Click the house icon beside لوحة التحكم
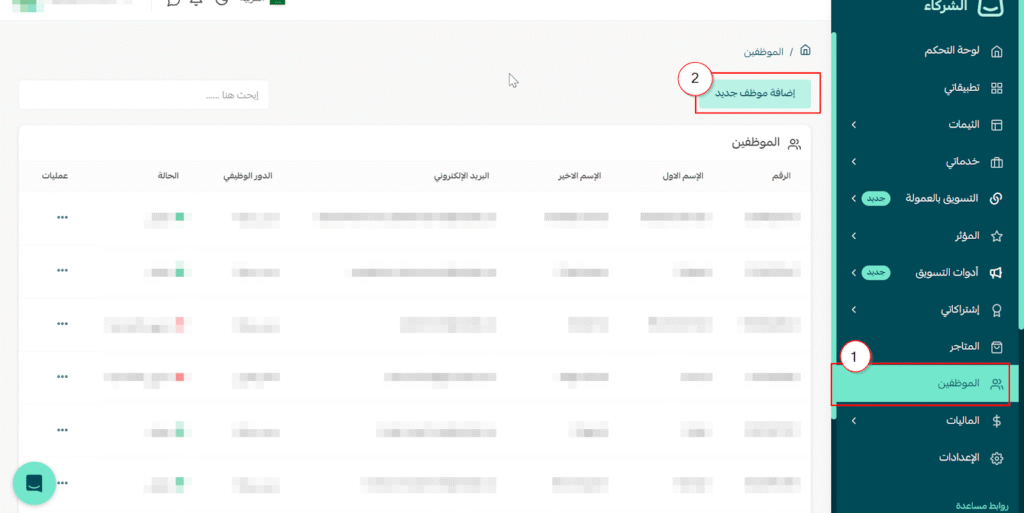The width and height of the screenshot is (1024, 513). click(x=996, y=50)
